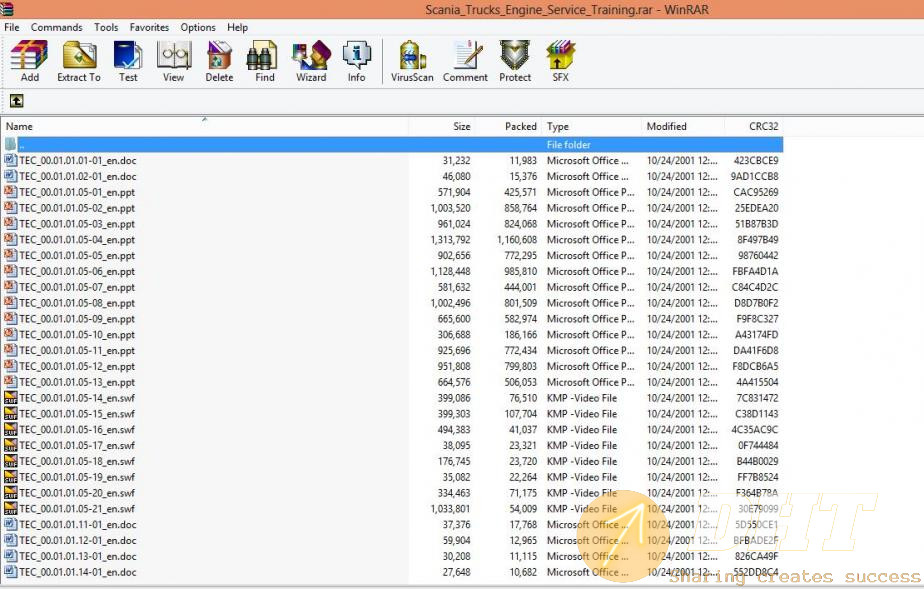
Task: Select file TEC_00.01.01.05-03_en.ppt
Action: (x=392, y=224)
